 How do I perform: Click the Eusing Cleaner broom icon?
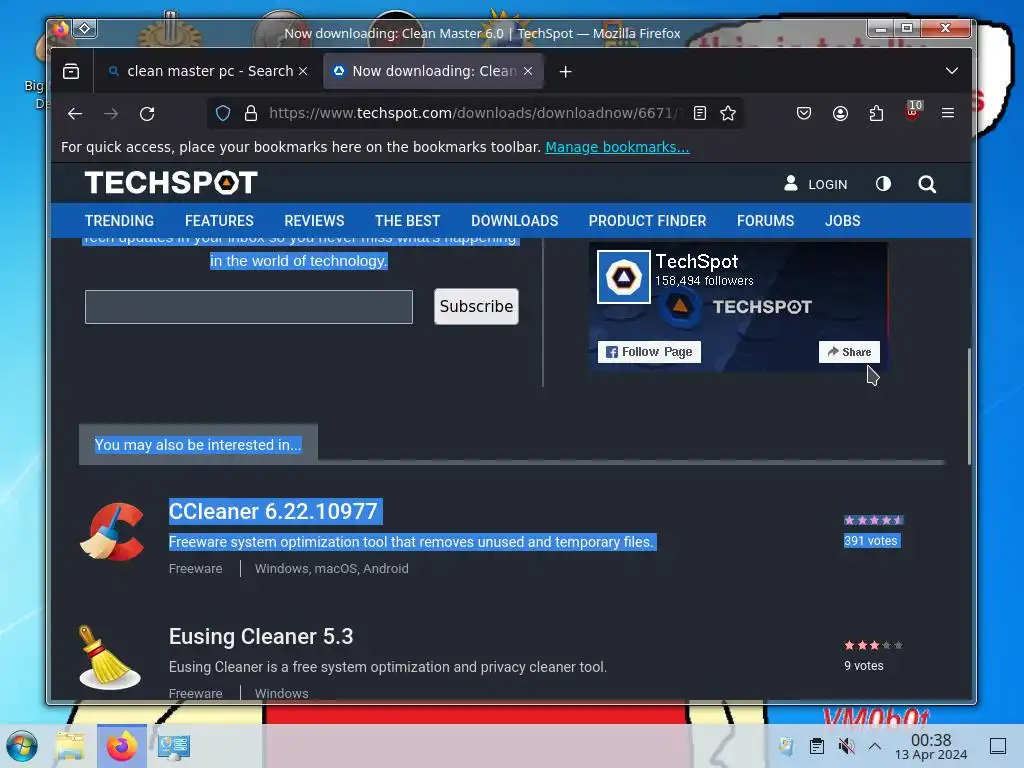click(110, 658)
